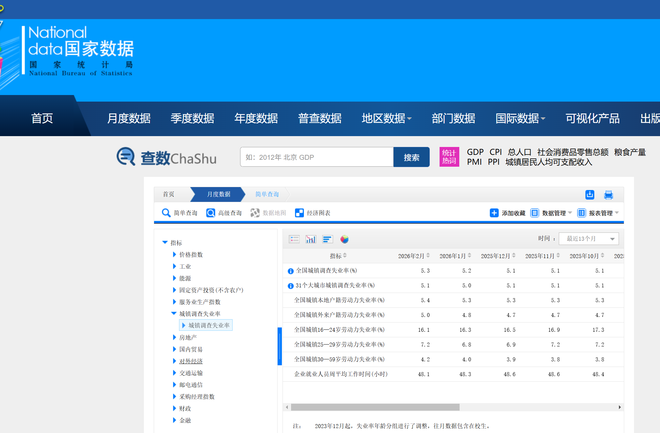Screen dimensions: 660x433
Task: Switch to the line chart view
Action: 311,239
